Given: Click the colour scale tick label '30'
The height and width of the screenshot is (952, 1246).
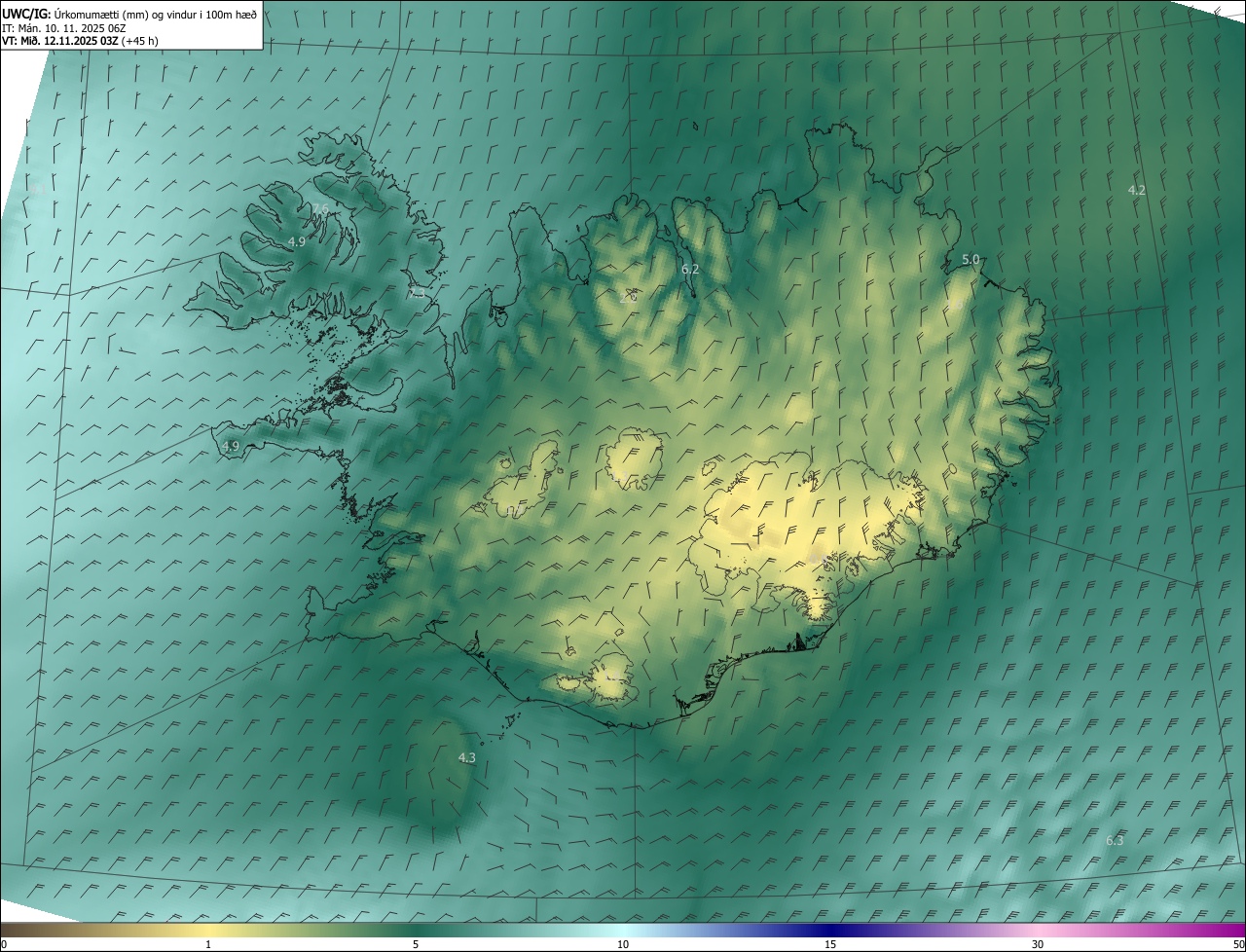Looking at the screenshot, I should [x=1038, y=944].
